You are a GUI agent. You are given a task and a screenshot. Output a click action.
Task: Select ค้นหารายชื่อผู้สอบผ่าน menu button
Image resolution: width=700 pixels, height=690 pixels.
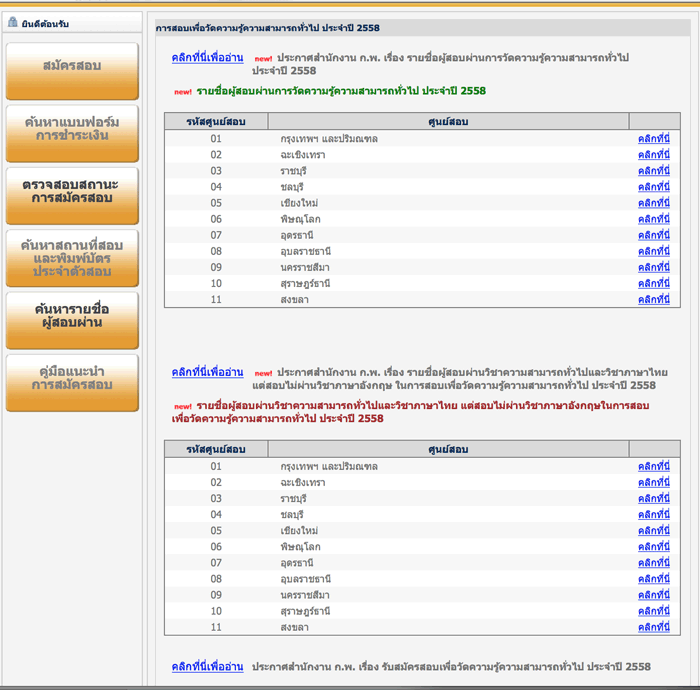(71, 317)
